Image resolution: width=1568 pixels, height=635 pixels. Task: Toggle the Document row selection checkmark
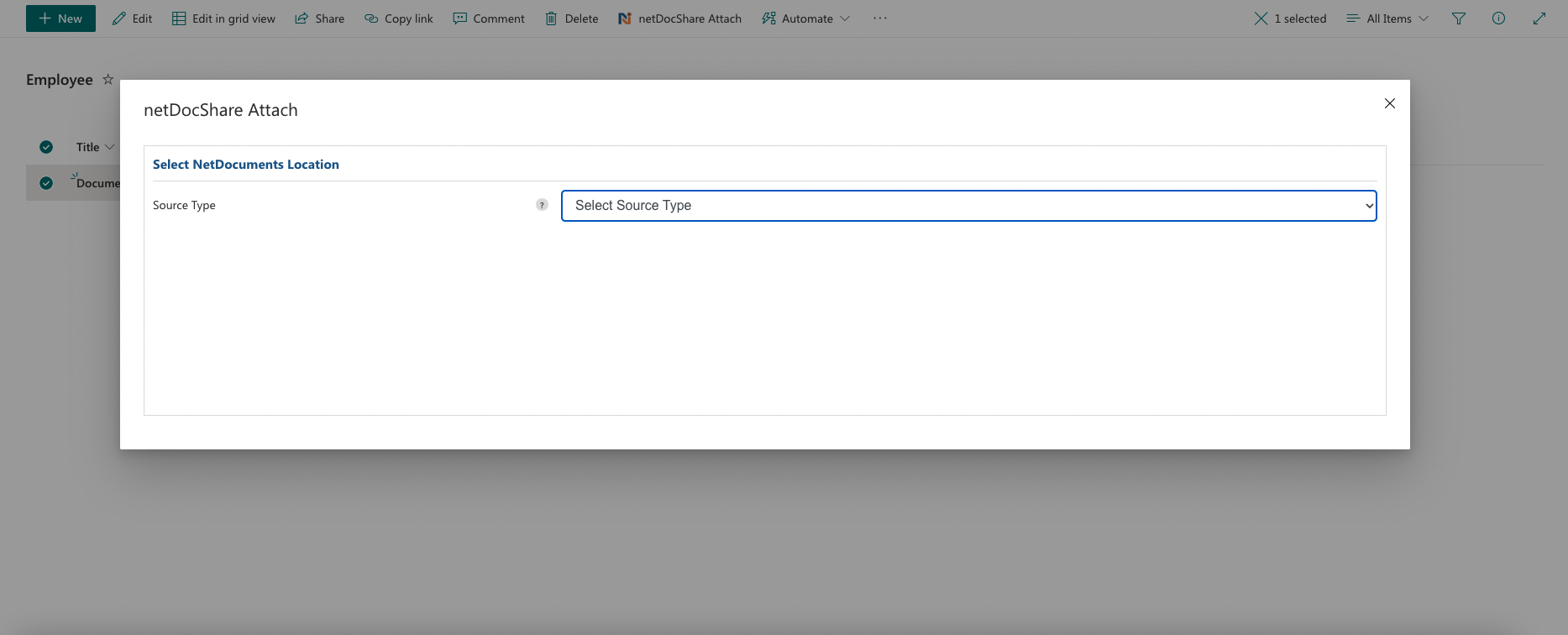pyautogui.click(x=46, y=183)
